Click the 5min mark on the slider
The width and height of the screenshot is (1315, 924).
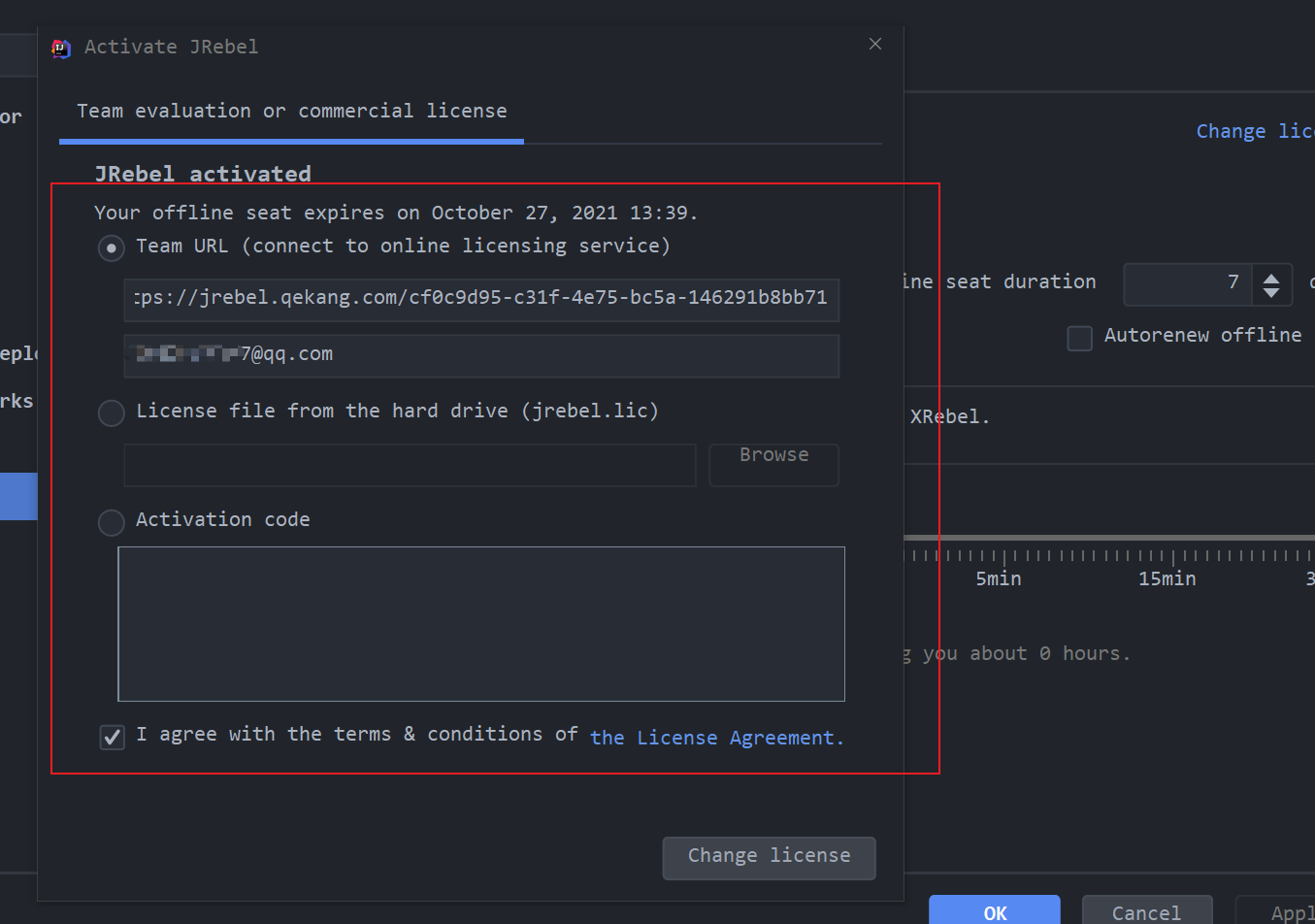coord(1004,556)
